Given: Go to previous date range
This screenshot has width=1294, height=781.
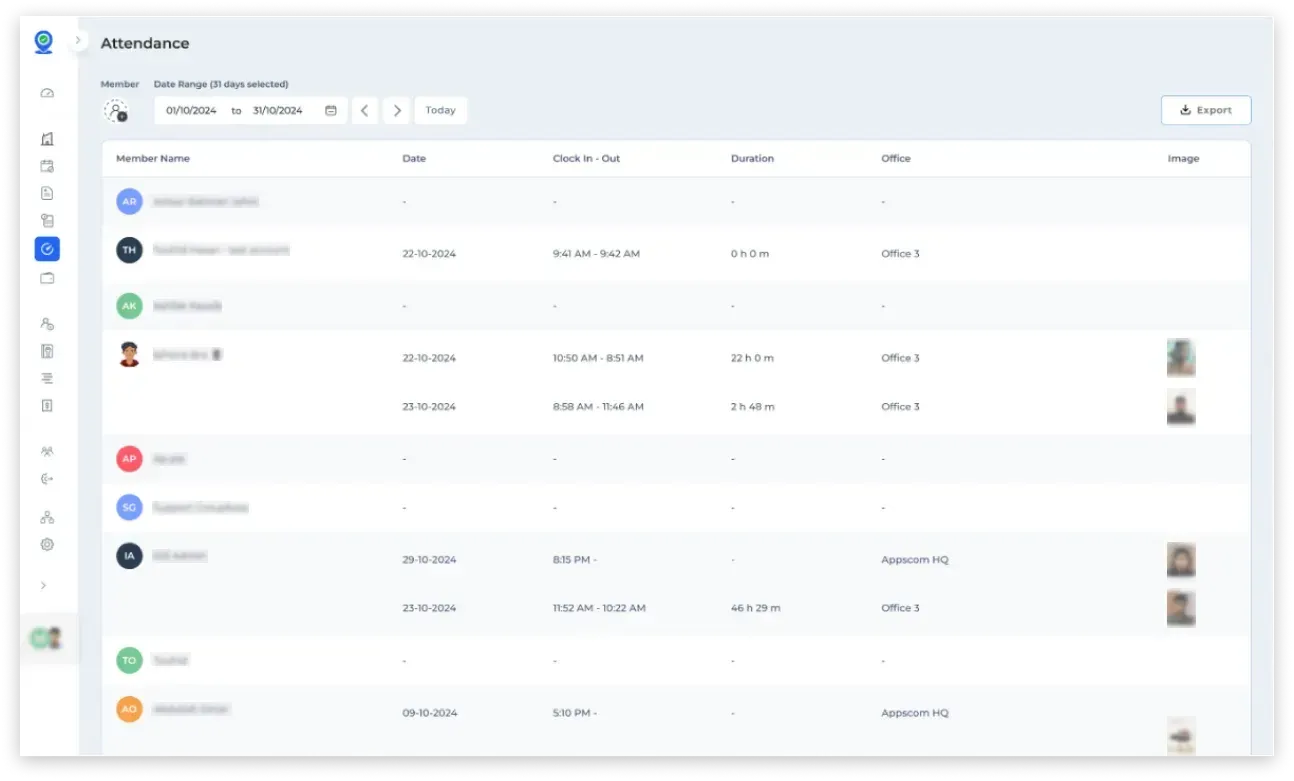Looking at the screenshot, I should tap(364, 111).
